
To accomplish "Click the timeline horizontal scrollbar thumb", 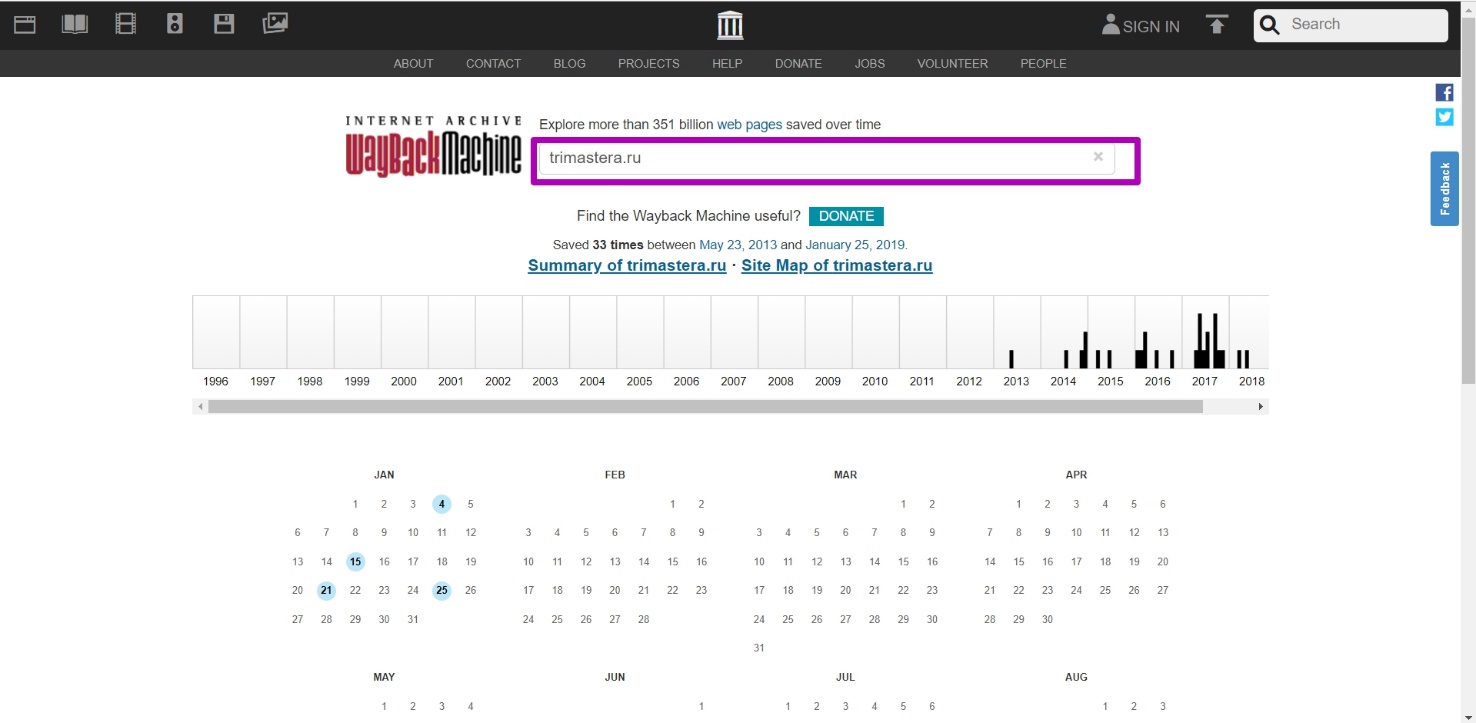I will tap(705, 407).
